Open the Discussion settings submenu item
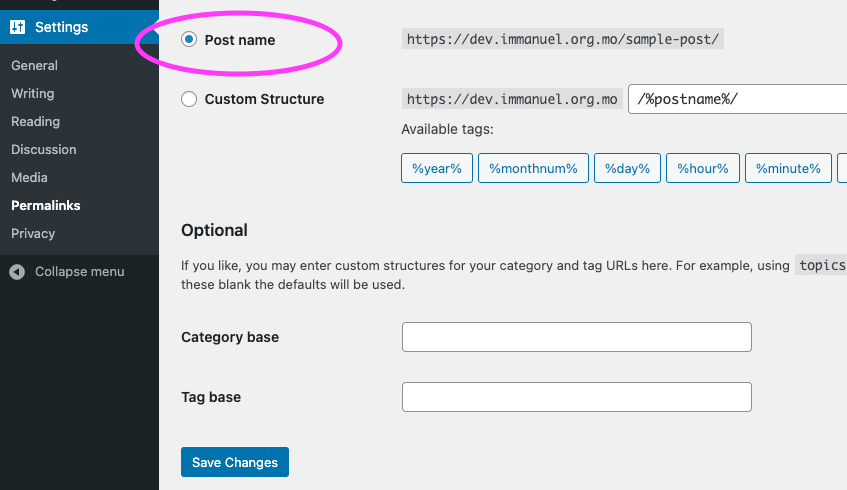 point(43,150)
